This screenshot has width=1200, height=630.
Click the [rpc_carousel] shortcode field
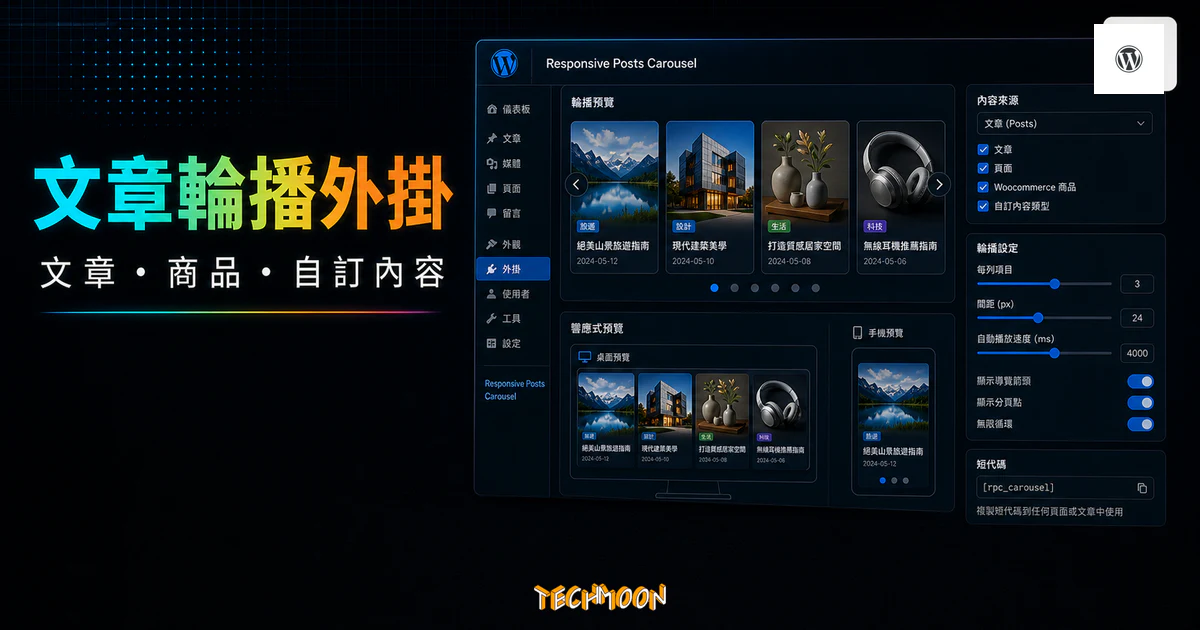click(x=1065, y=488)
